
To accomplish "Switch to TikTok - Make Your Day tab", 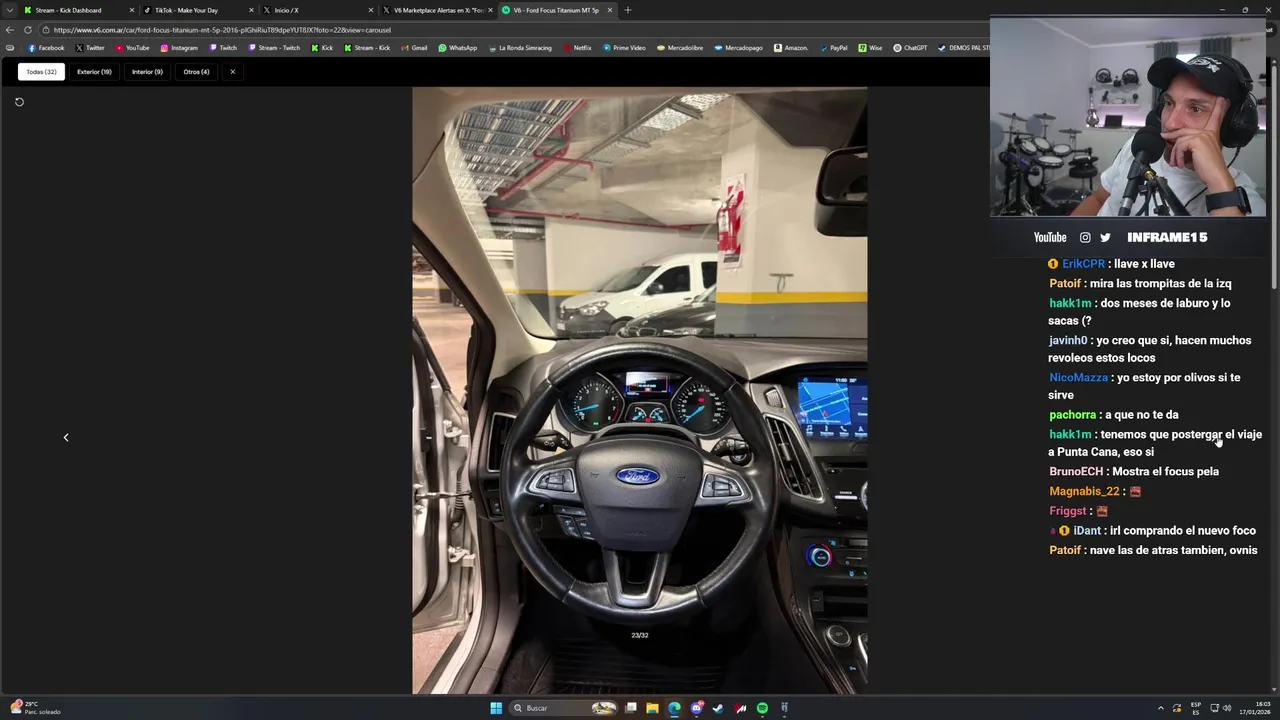I will click(198, 10).
